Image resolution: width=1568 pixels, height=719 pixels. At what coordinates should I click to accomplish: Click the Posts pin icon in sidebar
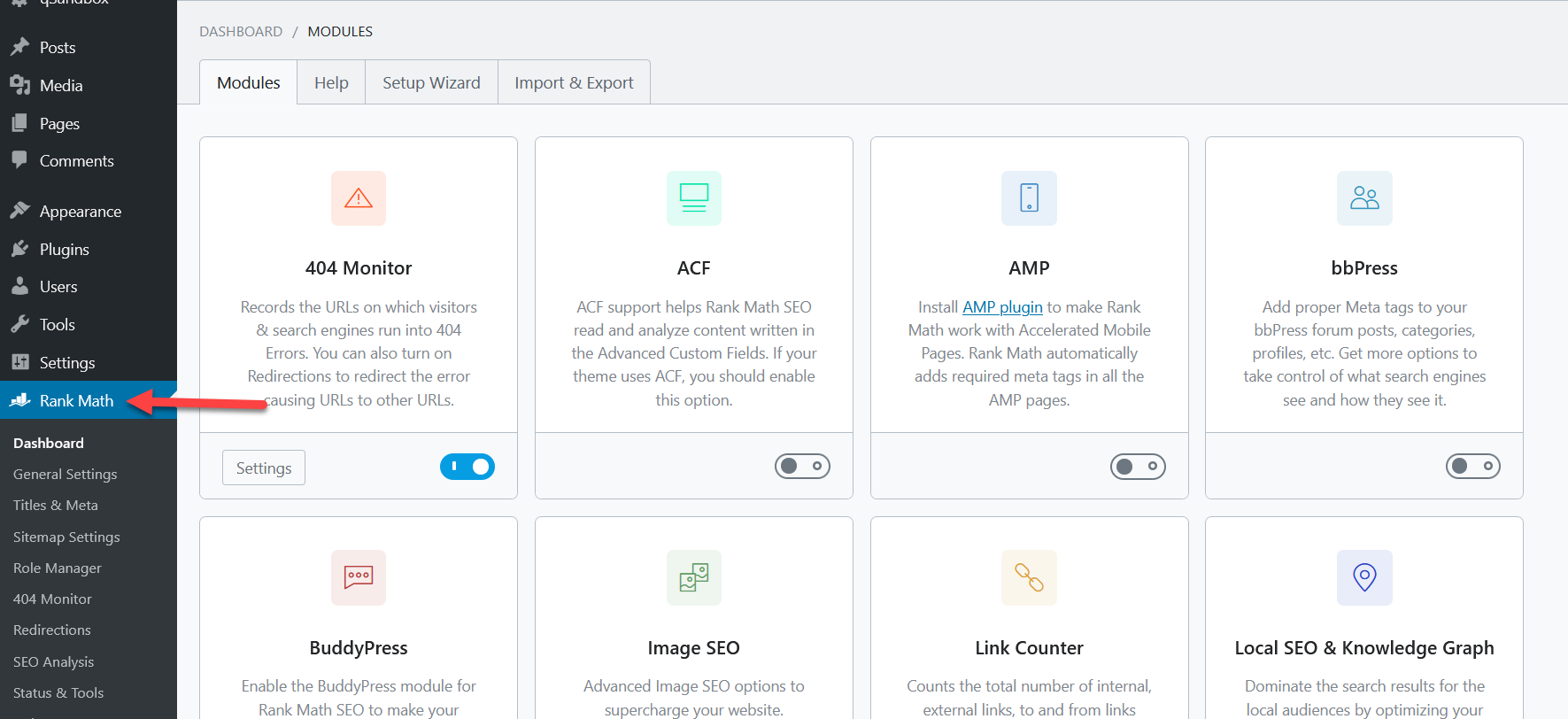coord(19,47)
